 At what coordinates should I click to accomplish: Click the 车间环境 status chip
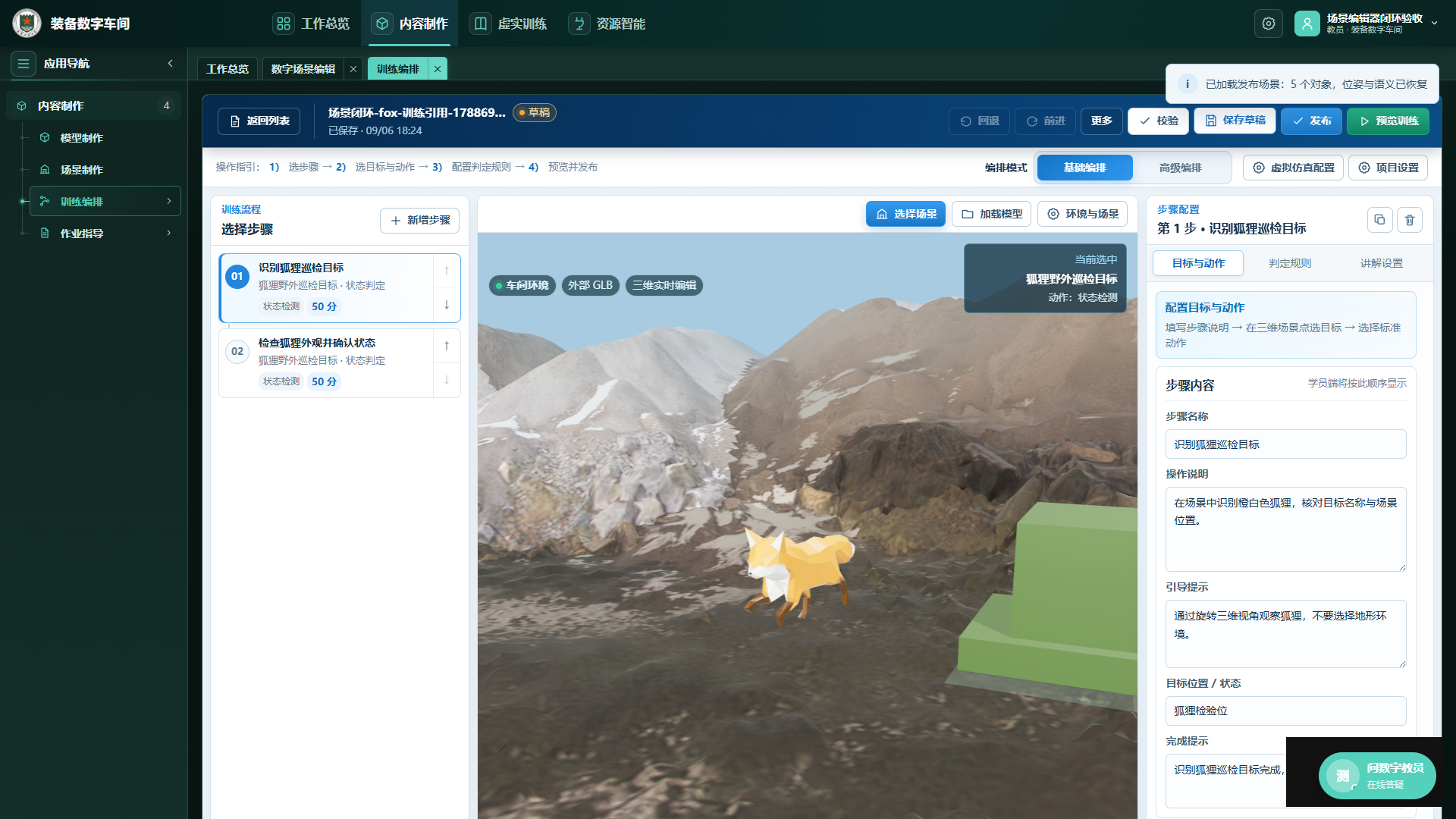click(522, 285)
